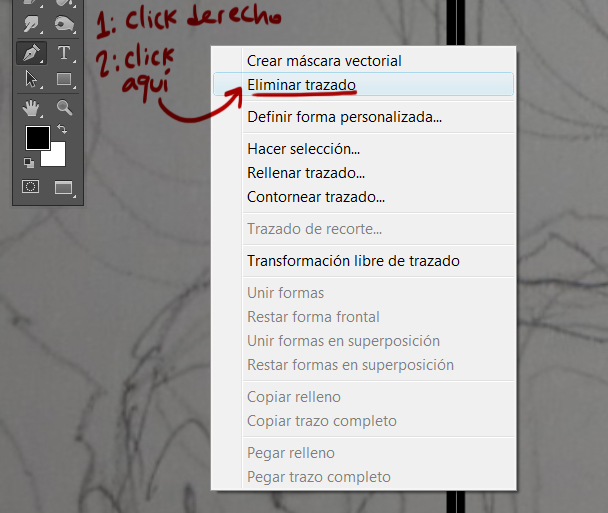The width and height of the screenshot is (608, 513).
Task: Select the Horizontal Type tool
Action: tap(64, 53)
